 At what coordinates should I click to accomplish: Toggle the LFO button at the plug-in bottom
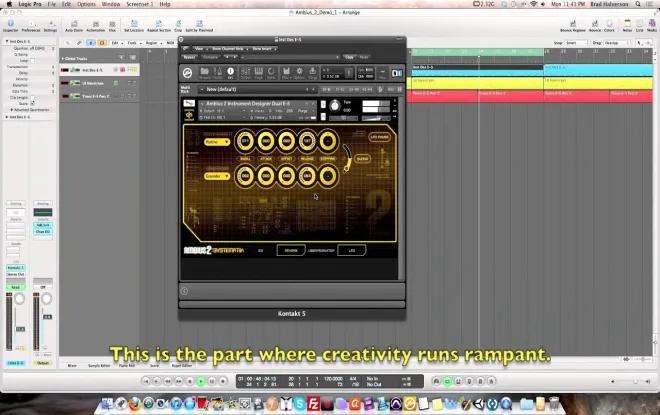(x=351, y=250)
